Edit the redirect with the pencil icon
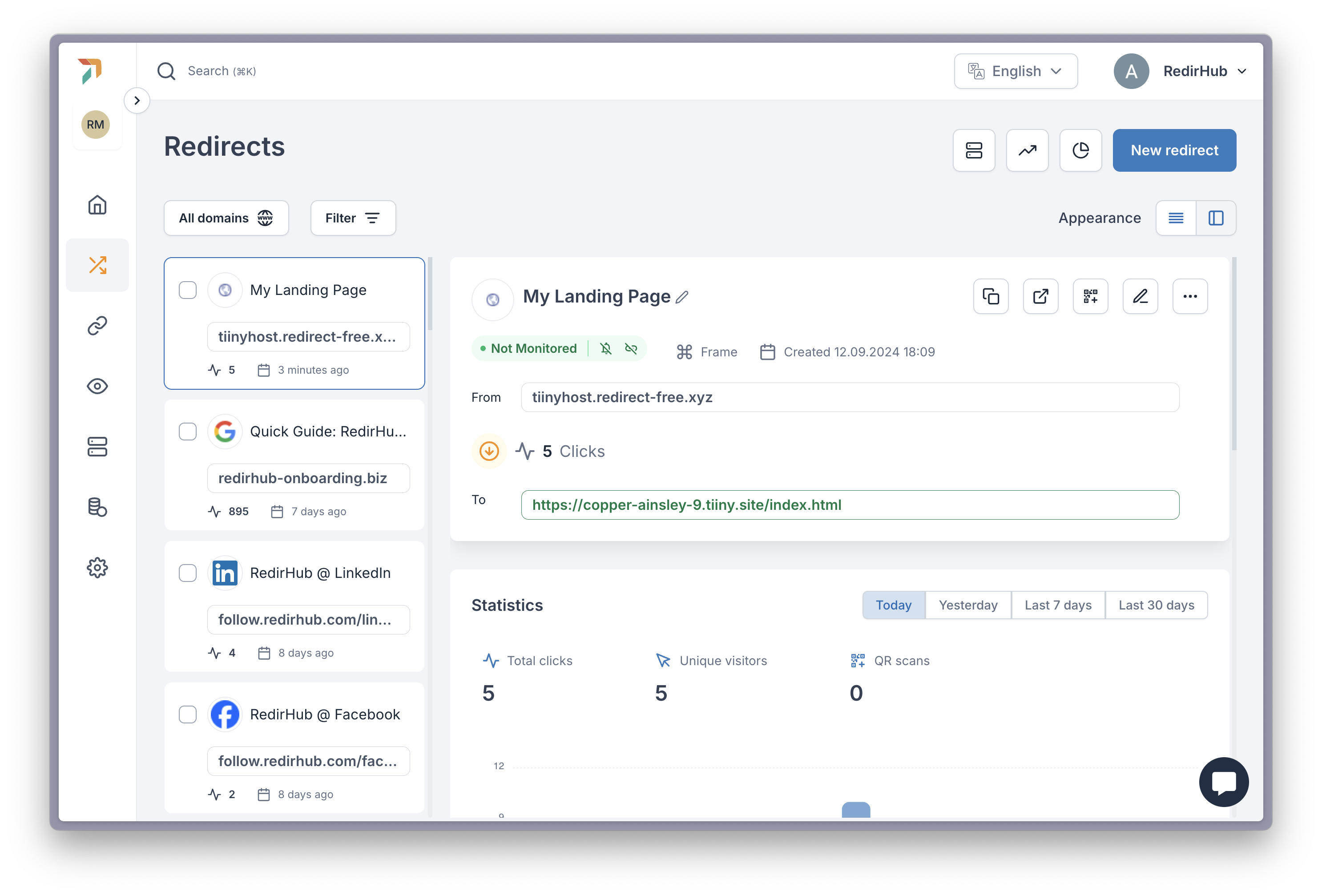 (x=1140, y=296)
